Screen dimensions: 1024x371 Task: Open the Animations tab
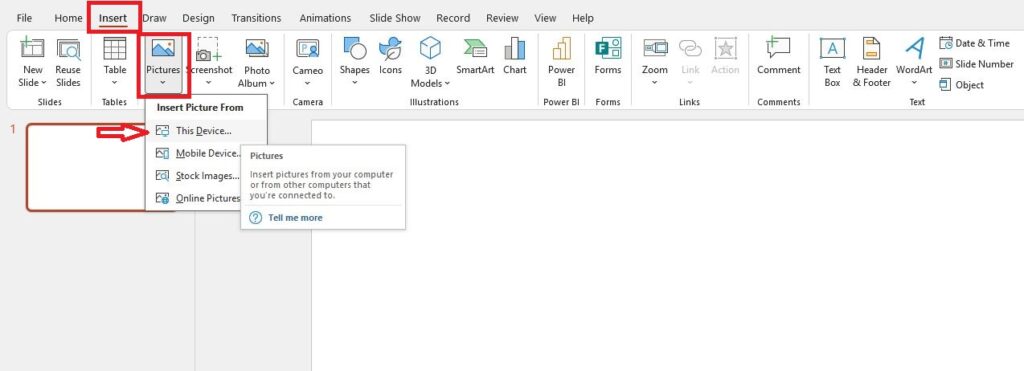tap(325, 18)
